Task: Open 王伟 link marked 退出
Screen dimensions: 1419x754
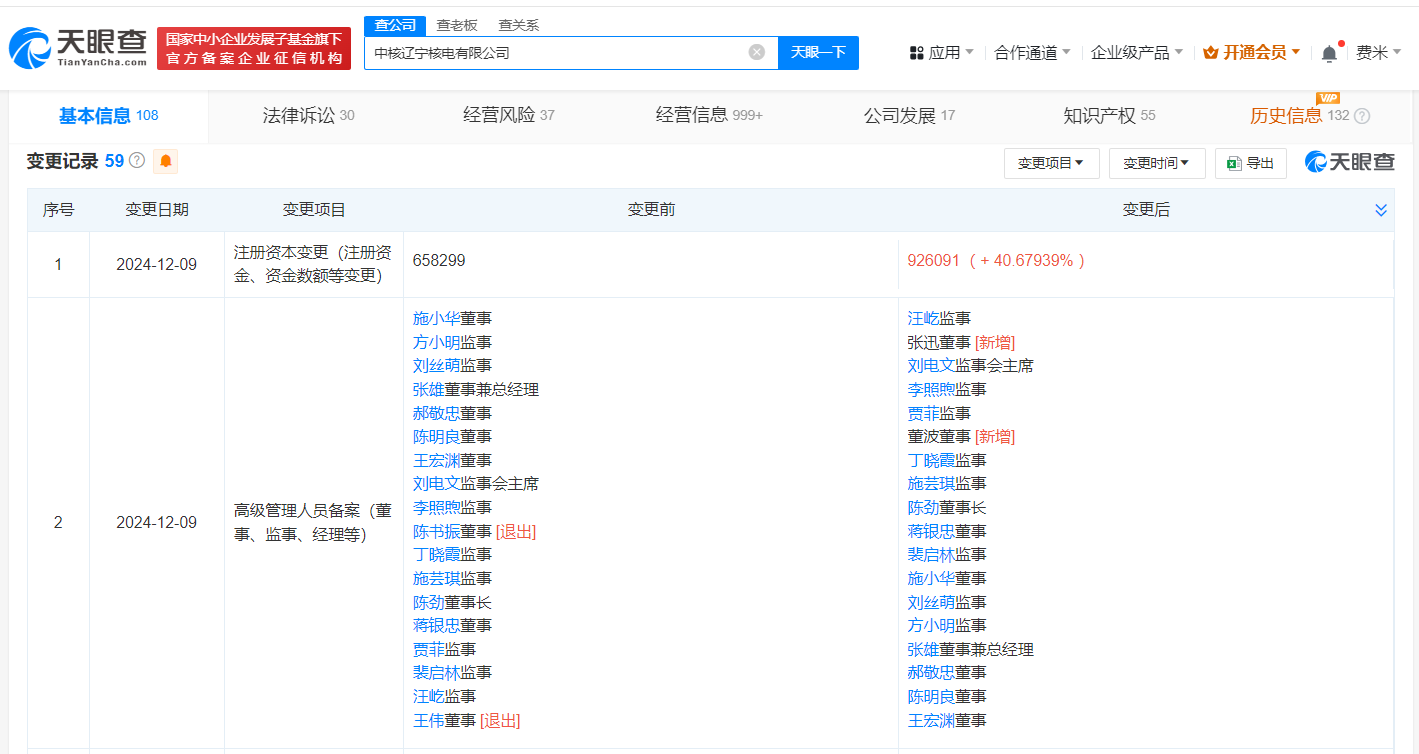Action: click(428, 720)
